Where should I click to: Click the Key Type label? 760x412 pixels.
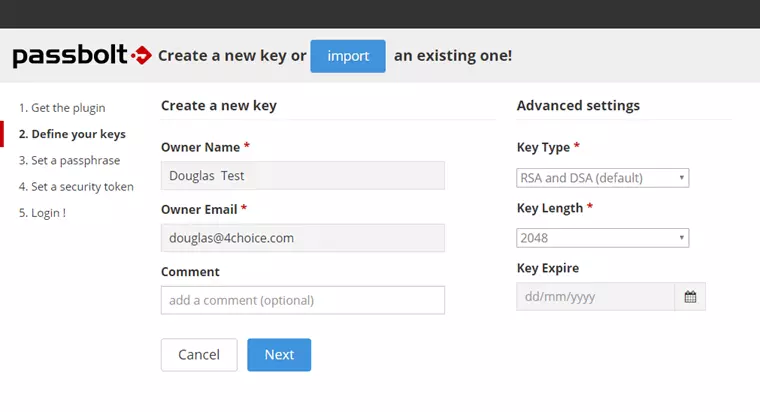point(543,148)
